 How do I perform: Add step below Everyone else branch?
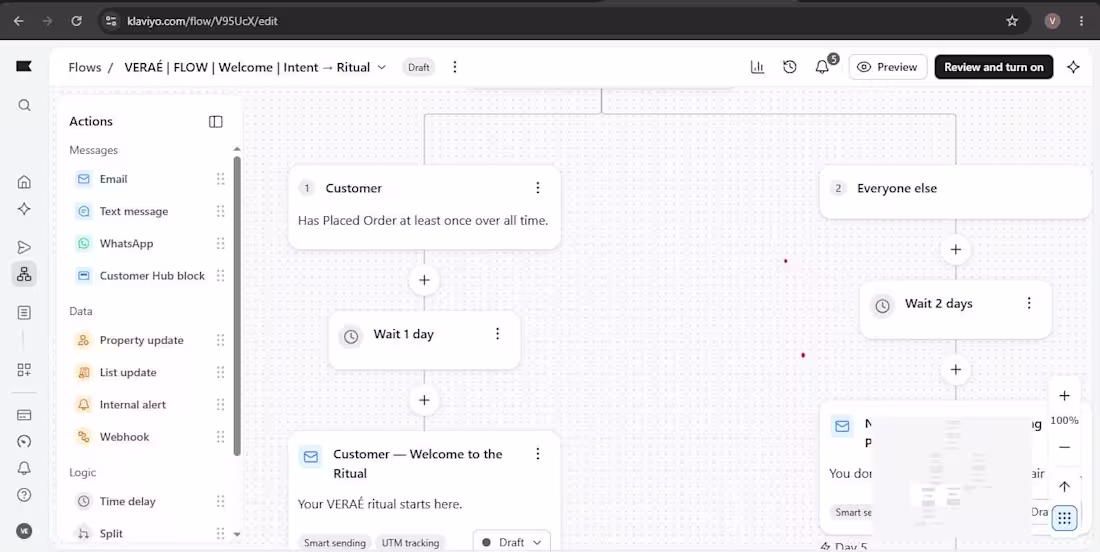(955, 249)
